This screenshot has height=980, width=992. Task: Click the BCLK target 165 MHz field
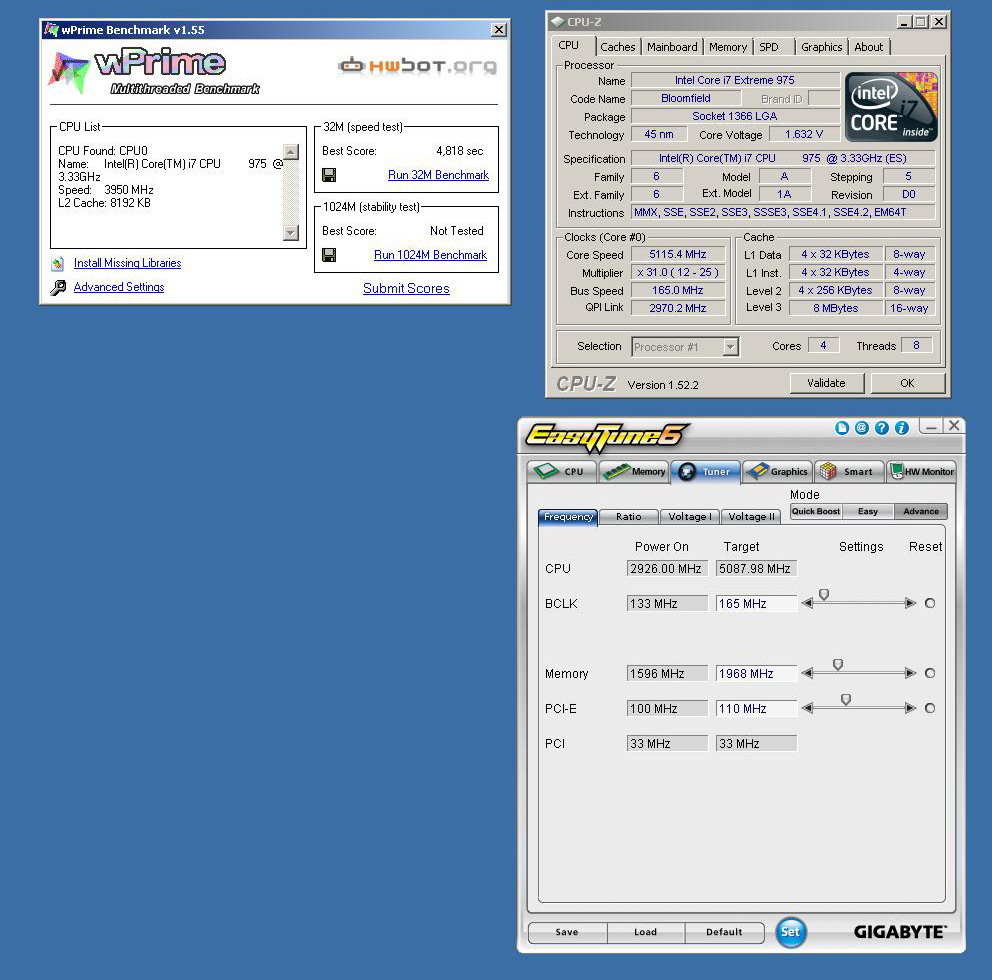pos(756,604)
